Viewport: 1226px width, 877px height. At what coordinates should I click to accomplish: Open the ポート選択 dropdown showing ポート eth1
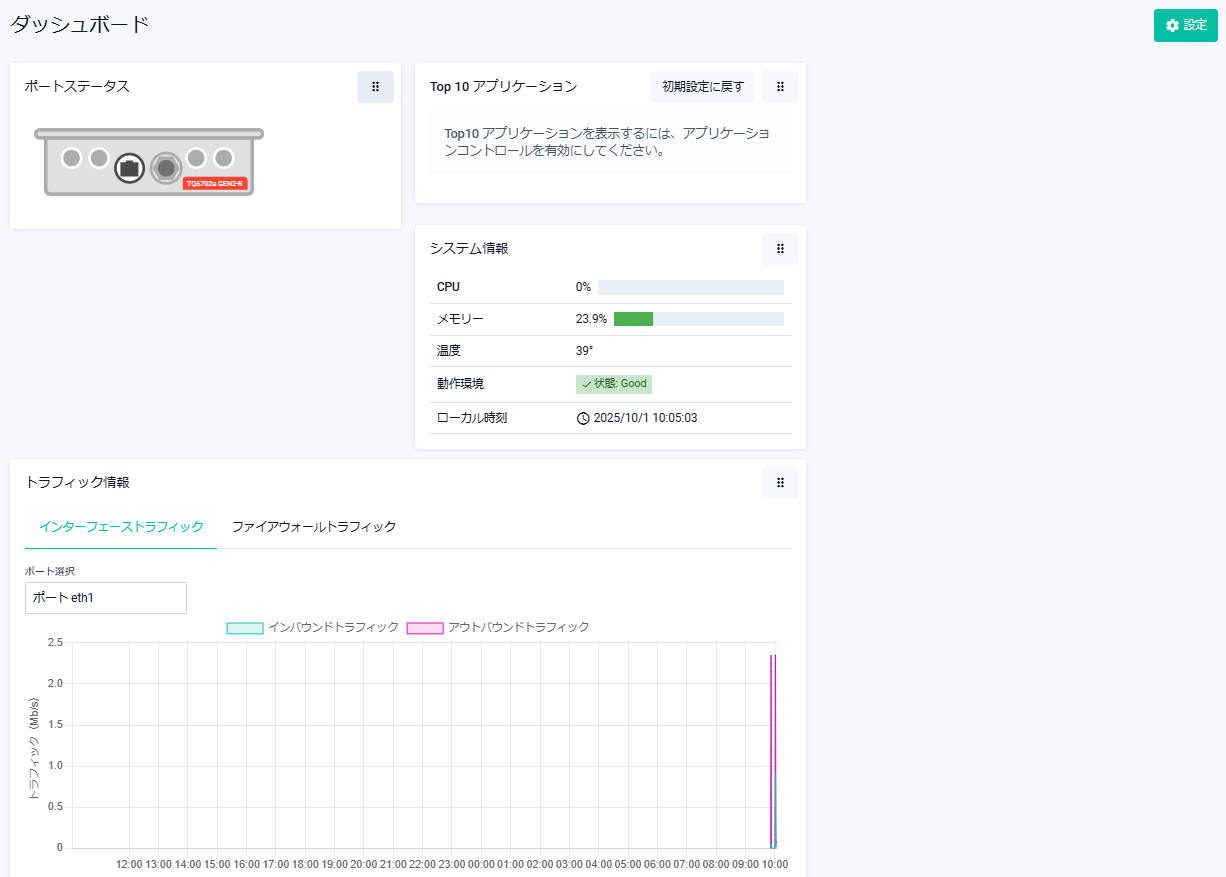pos(106,598)
